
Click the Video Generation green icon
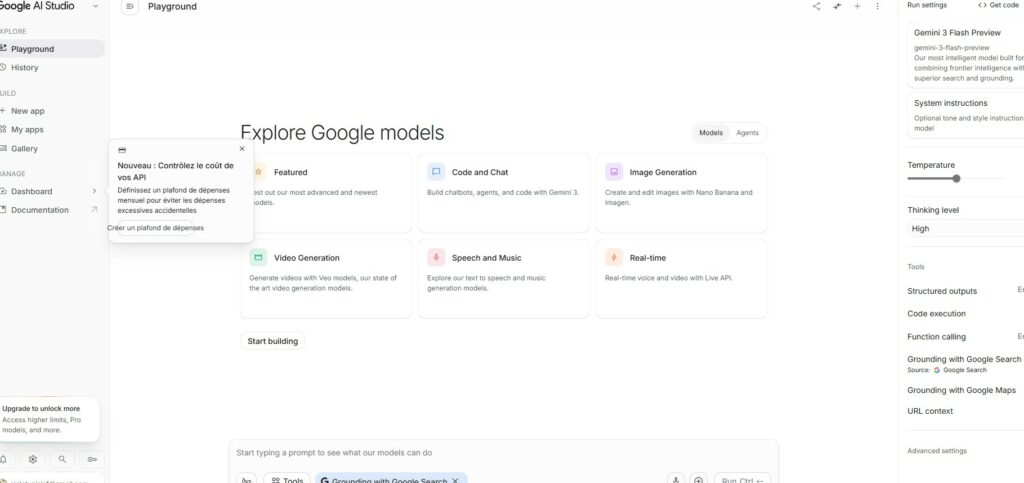pyautogui.click(x=258, y=257)
